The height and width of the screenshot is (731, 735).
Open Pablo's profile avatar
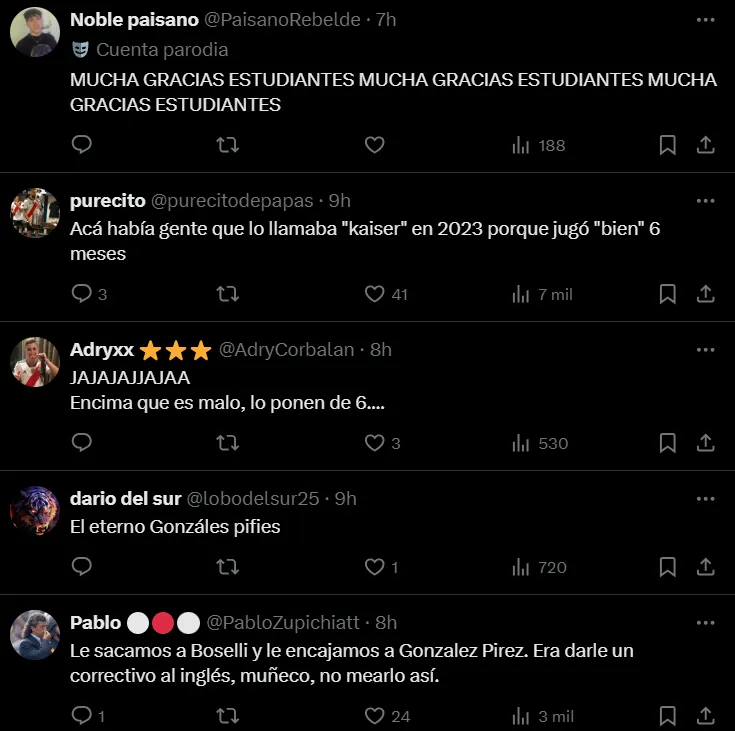pos(35,634)
